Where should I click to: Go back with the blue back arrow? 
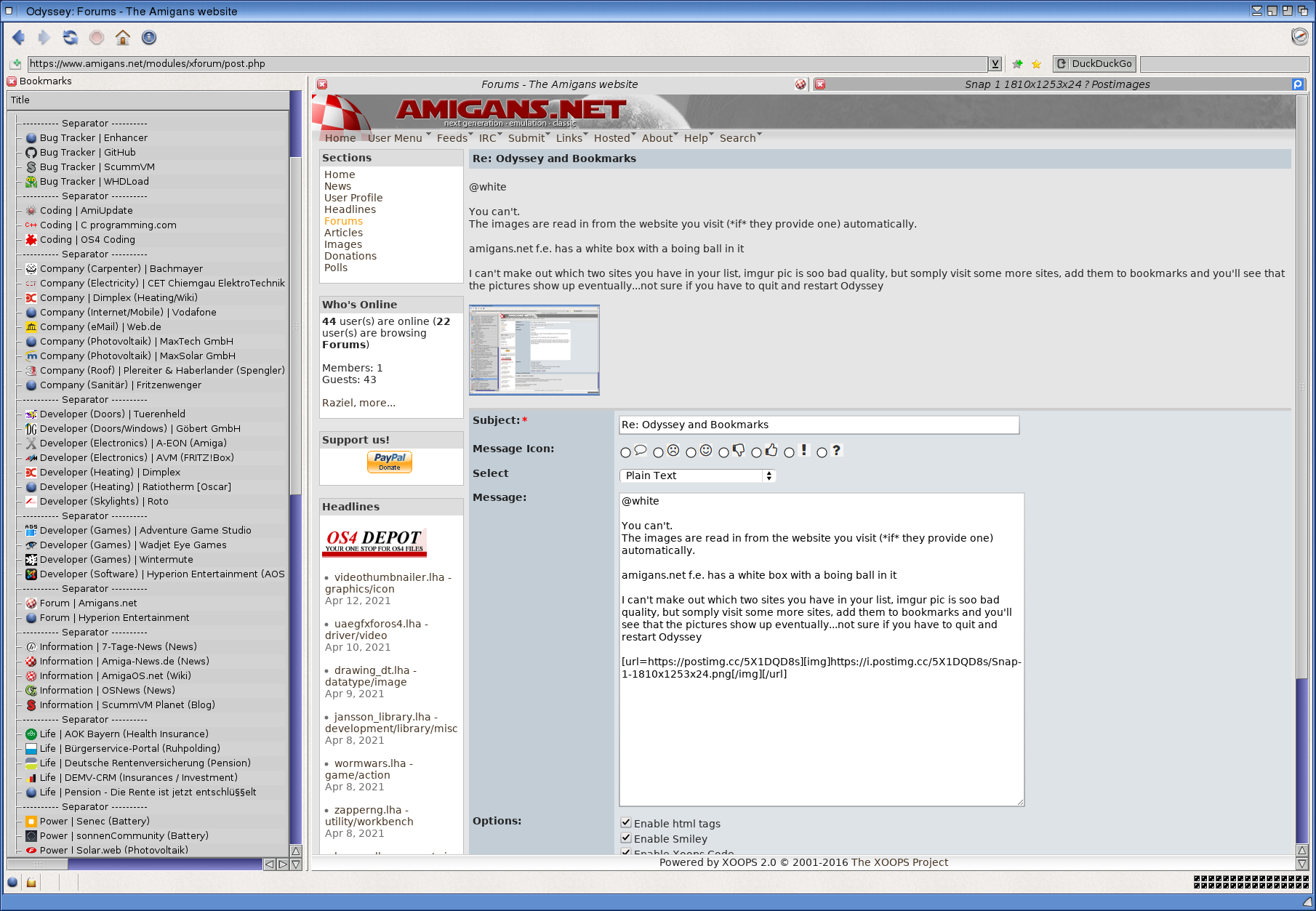pos(19,37)
